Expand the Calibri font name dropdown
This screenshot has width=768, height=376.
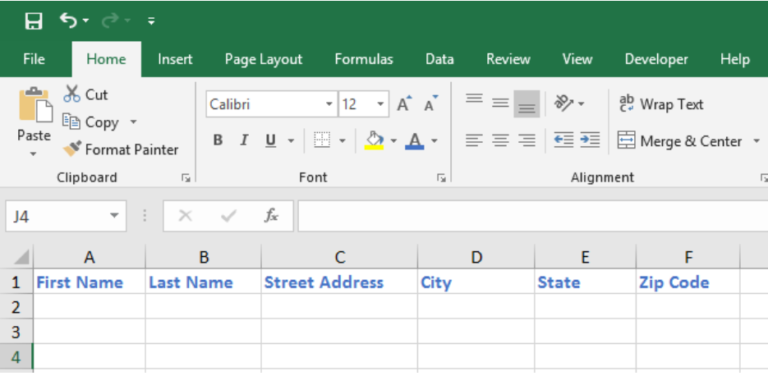[x=329, y=104]
